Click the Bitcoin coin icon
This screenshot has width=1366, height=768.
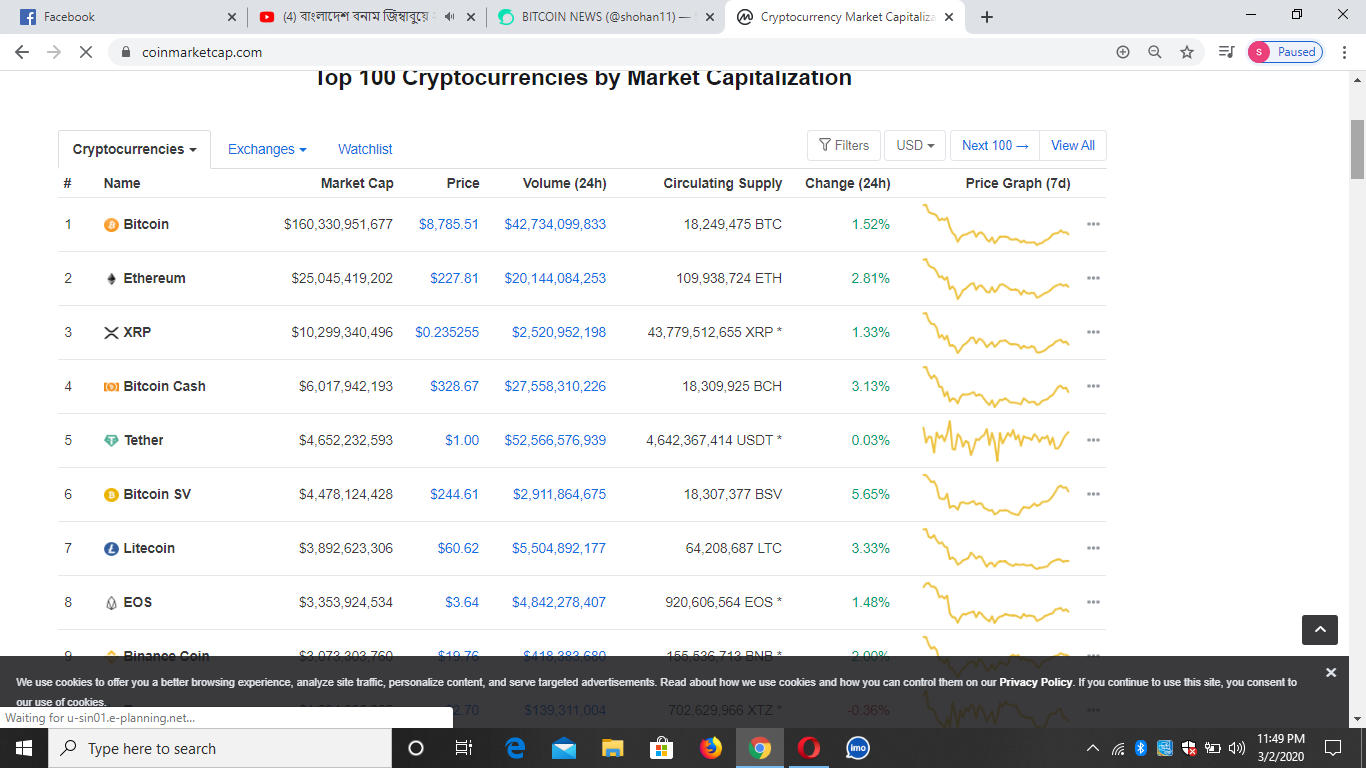tap(111, 225)
